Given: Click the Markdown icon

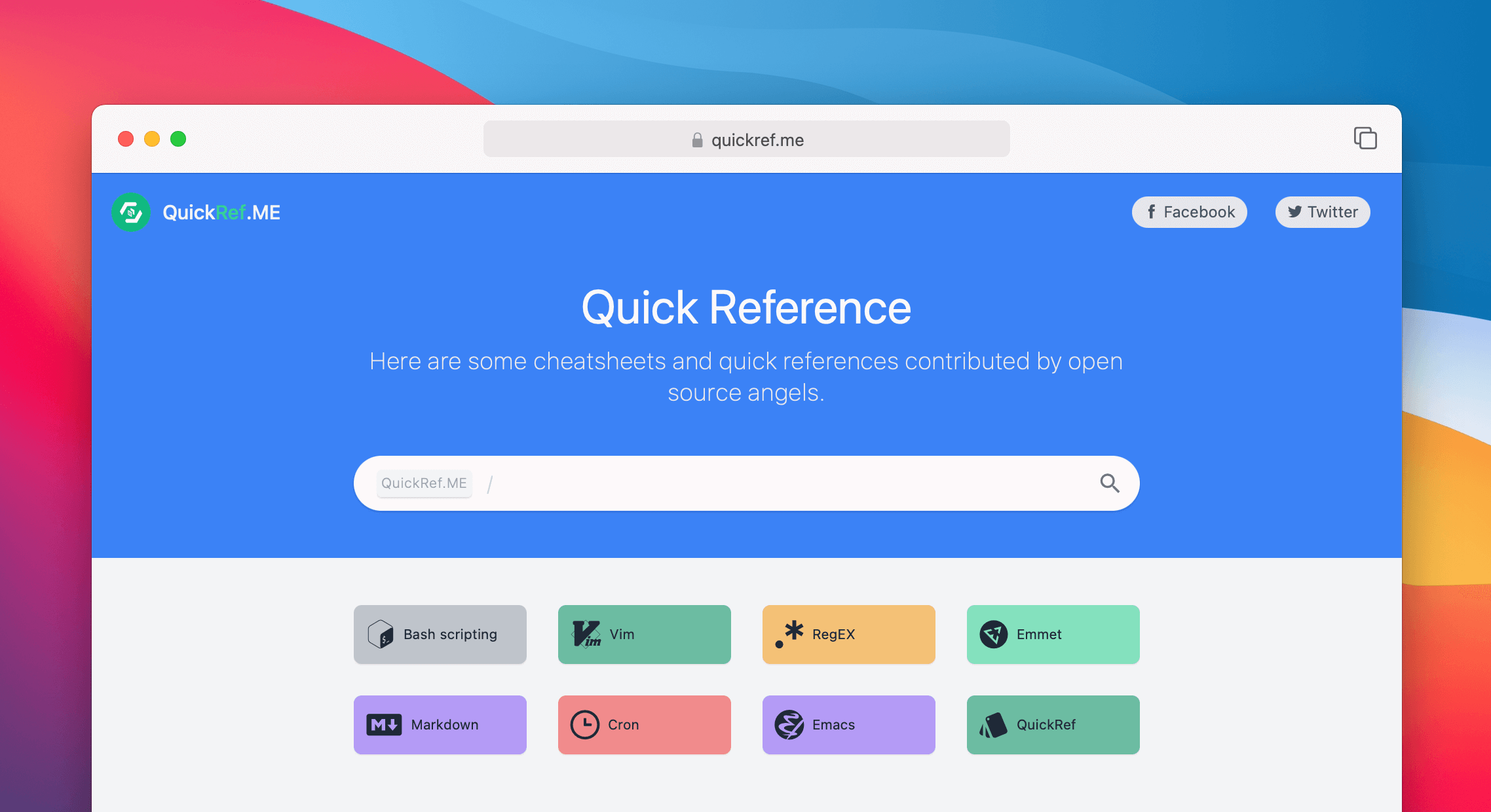Looking at the screenshot, I should [x=385, y=723].
